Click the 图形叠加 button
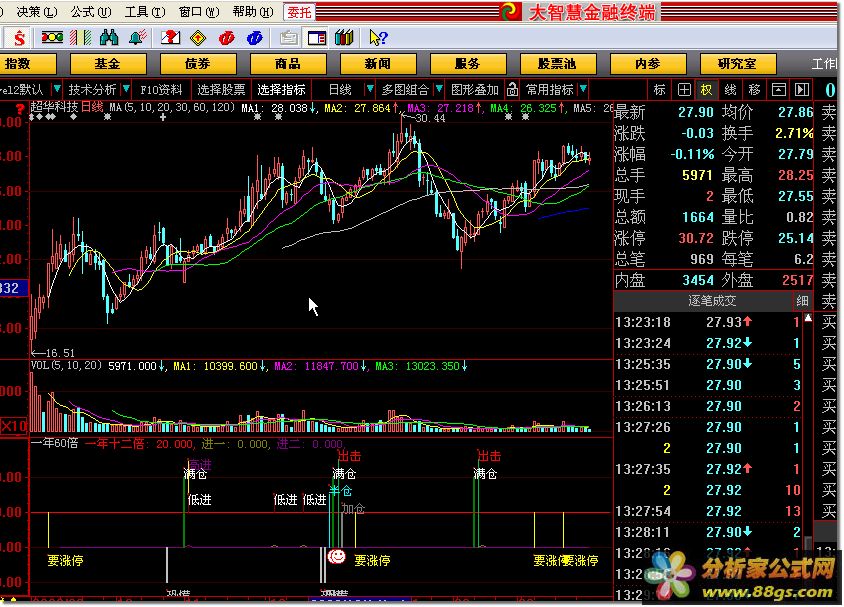Screen dimensions: 844x607 475,89
